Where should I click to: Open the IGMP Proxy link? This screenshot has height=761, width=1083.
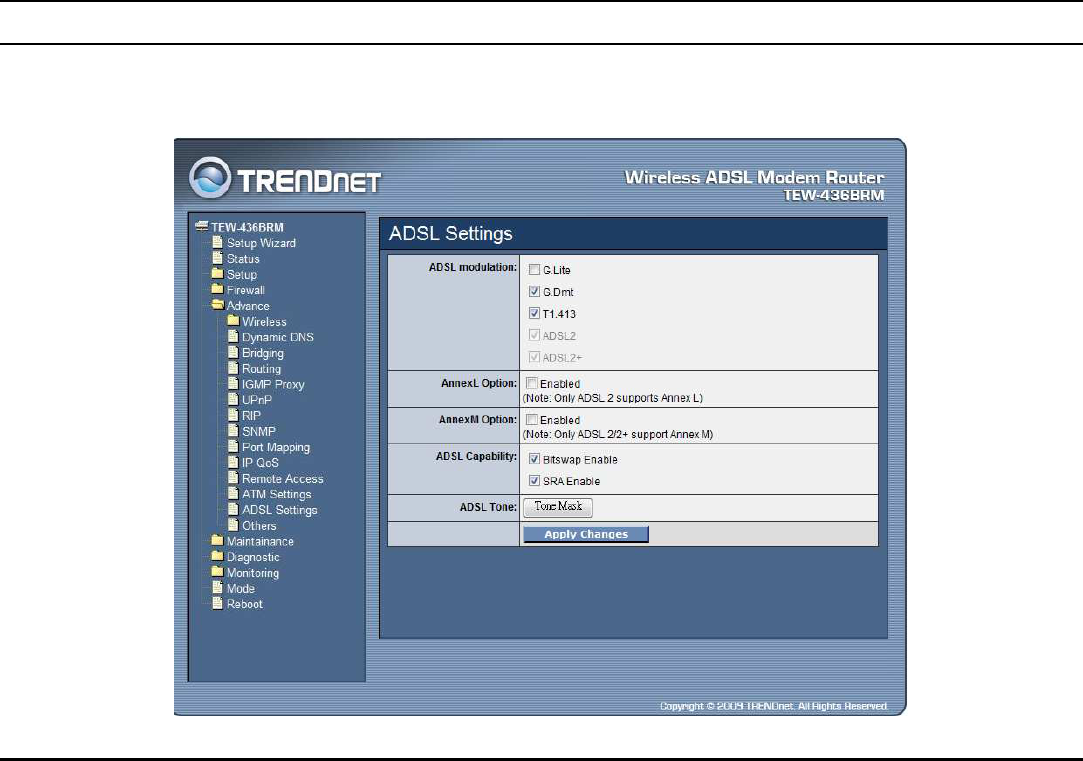coord(273,385)
